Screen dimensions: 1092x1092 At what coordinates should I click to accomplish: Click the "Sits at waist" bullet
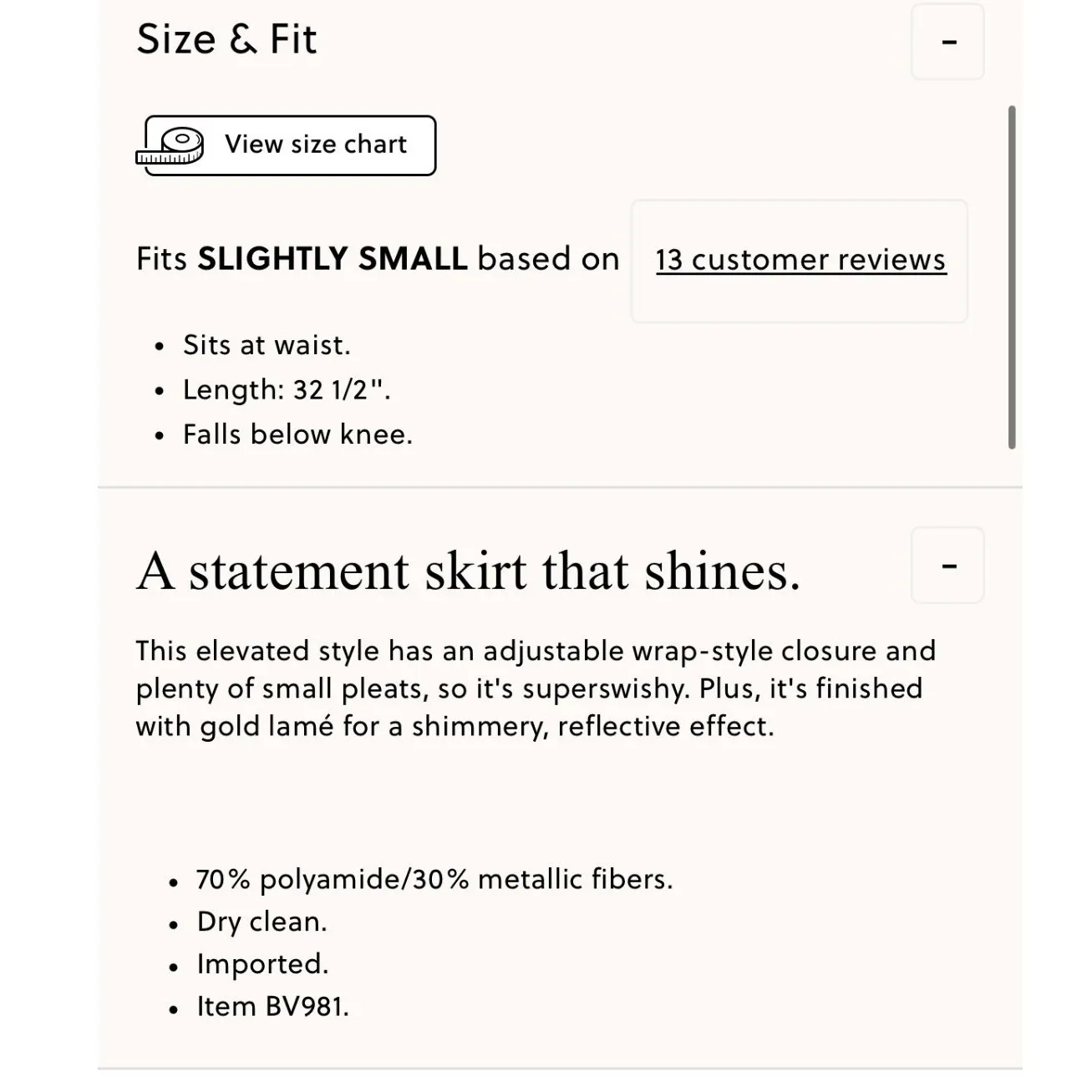click(x=267, y=345)
